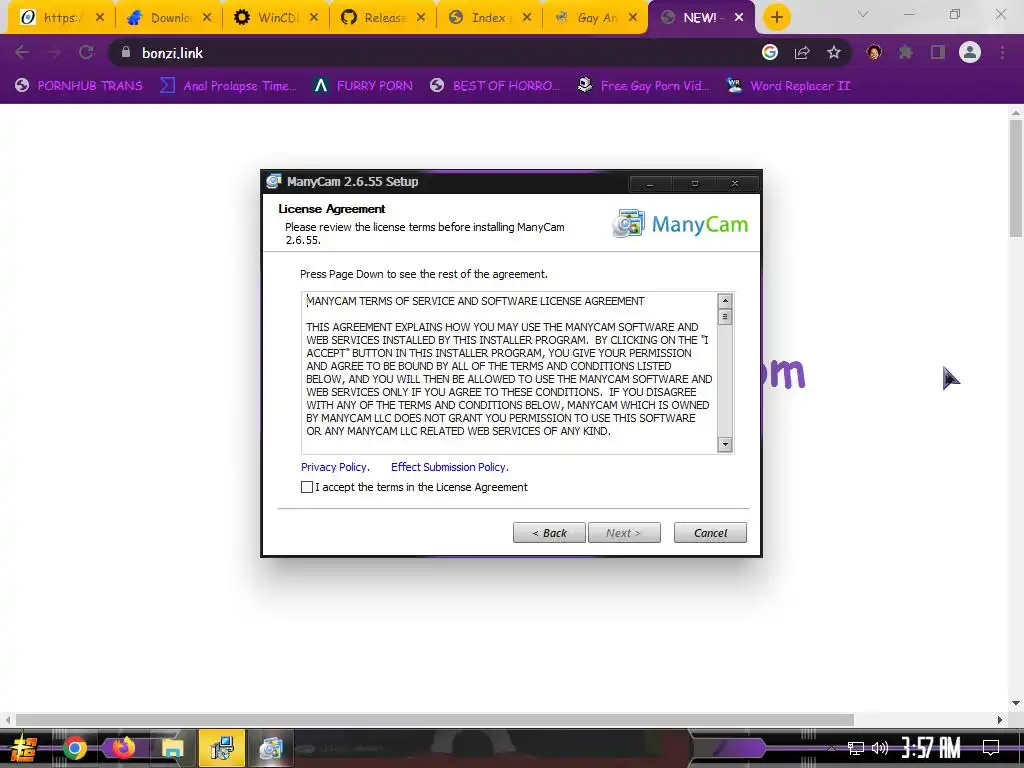Open the Privacy Policy link

coord(335,467)
